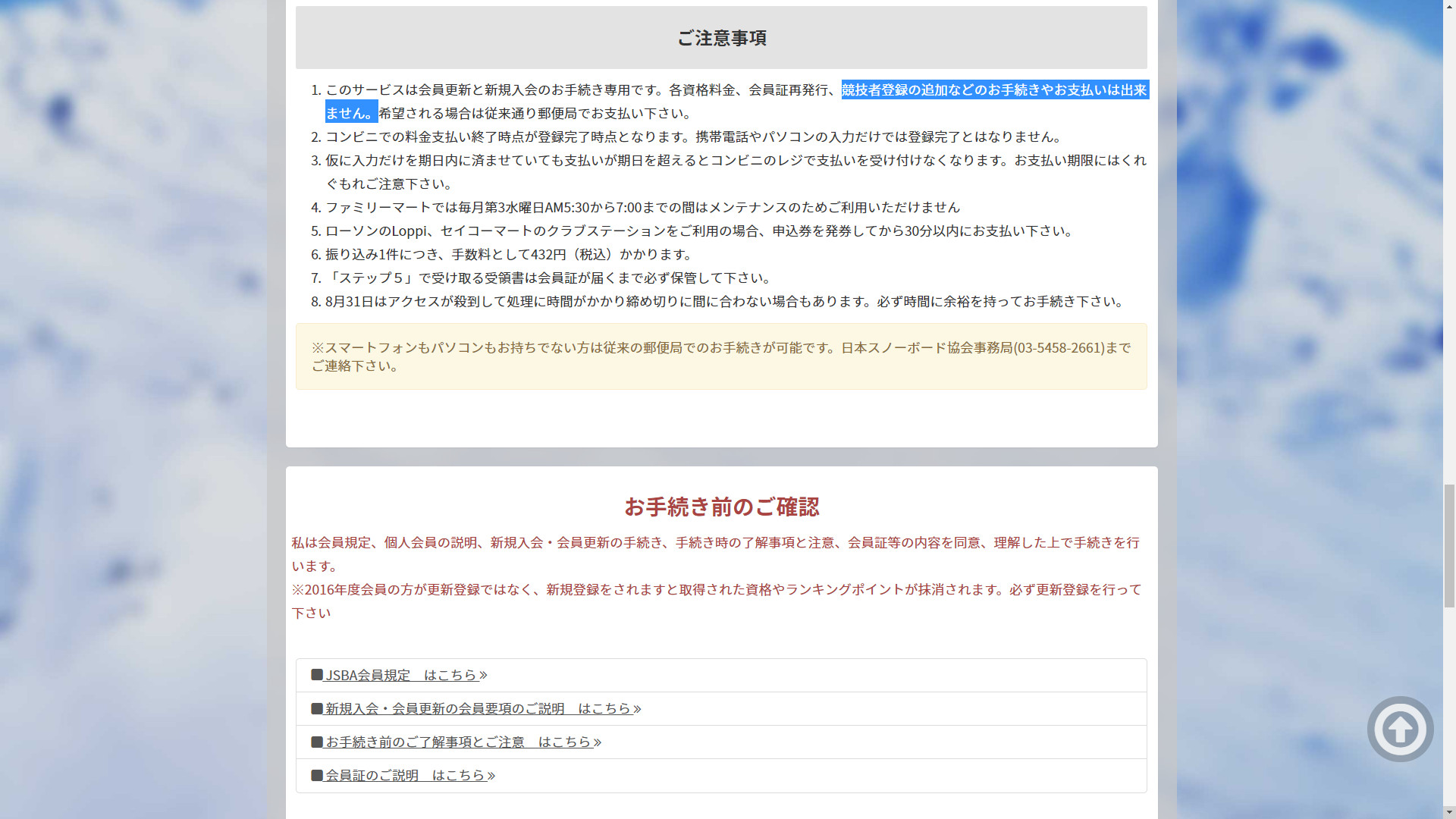Click double chevron after JSBA会員規定 はこちら
This screenshot has height=819, width=1456.
coord(483,675)
